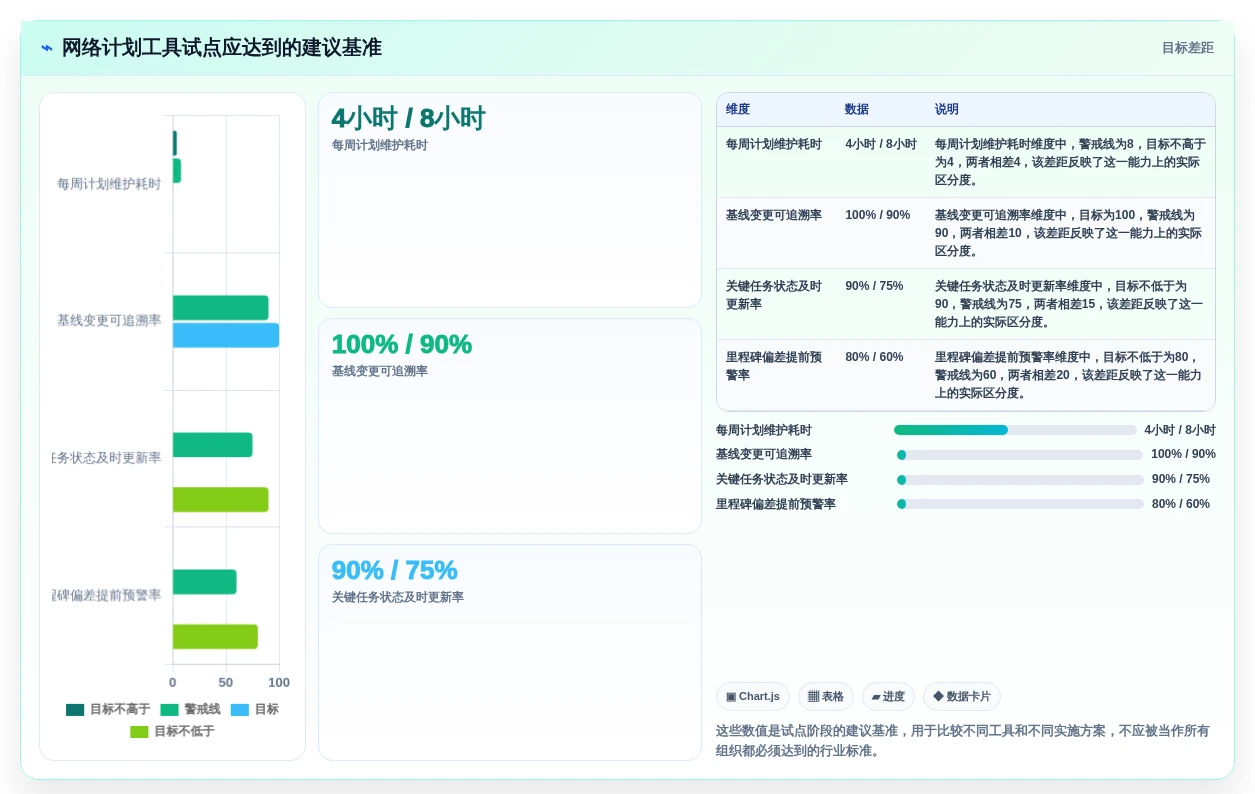Click the 100% / 90% table cell
The height and width of the screenshot is (794, 1255).
878,215
